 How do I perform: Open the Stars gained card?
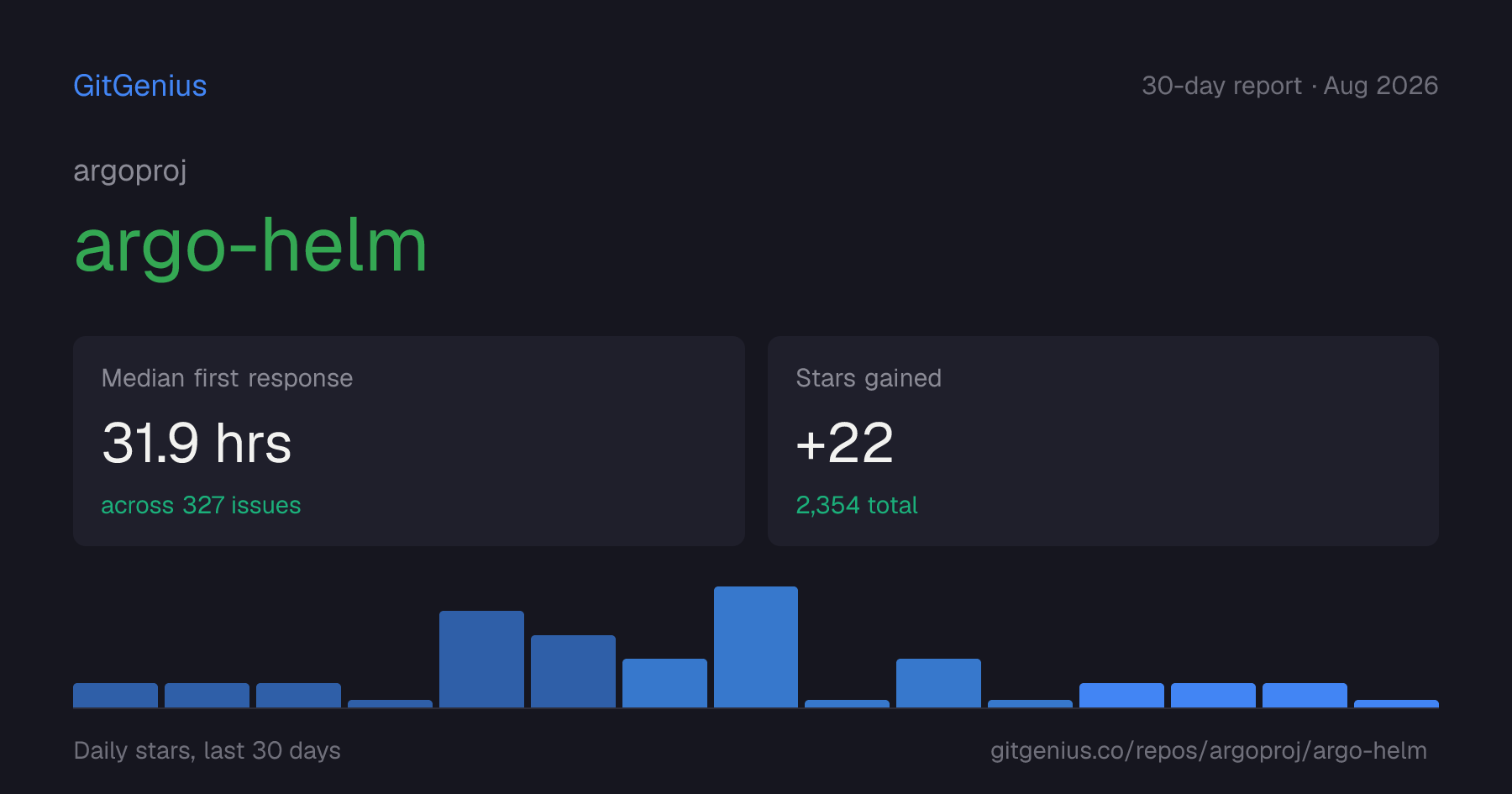1103,441
